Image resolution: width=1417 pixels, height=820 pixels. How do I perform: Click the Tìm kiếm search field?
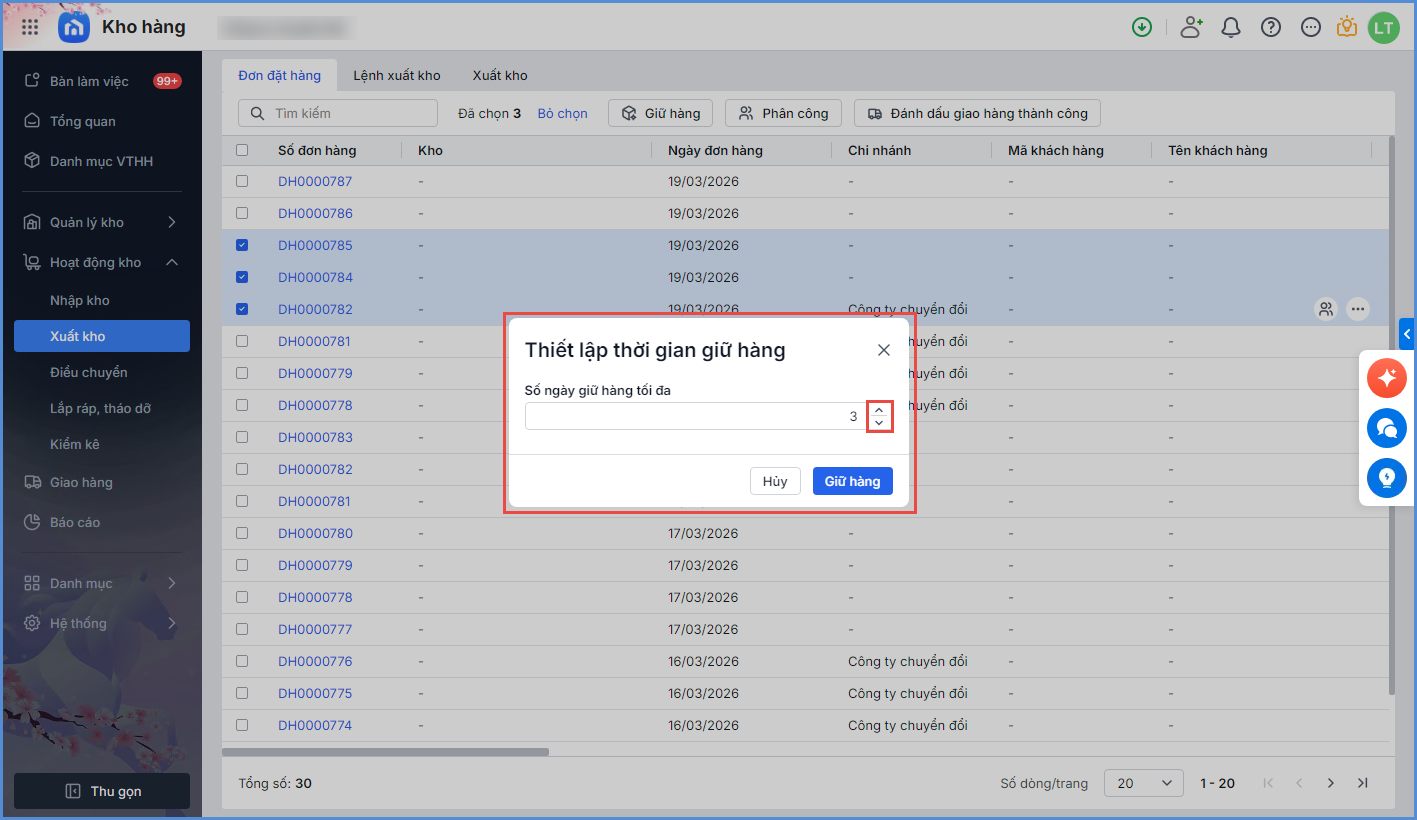[338, 113]
